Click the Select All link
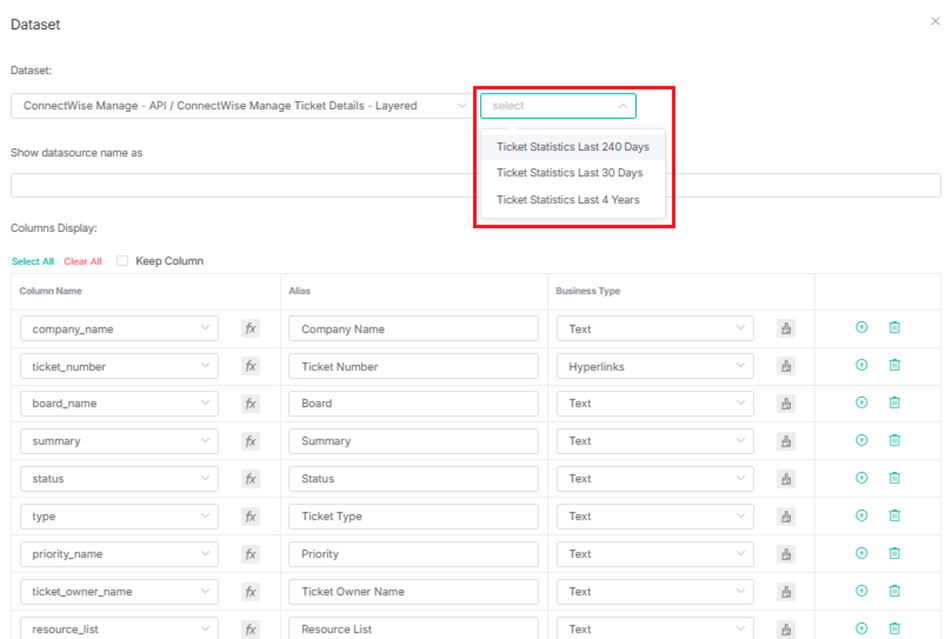The width and height of the screenshot is (952, 639). (x=33, y=261)
